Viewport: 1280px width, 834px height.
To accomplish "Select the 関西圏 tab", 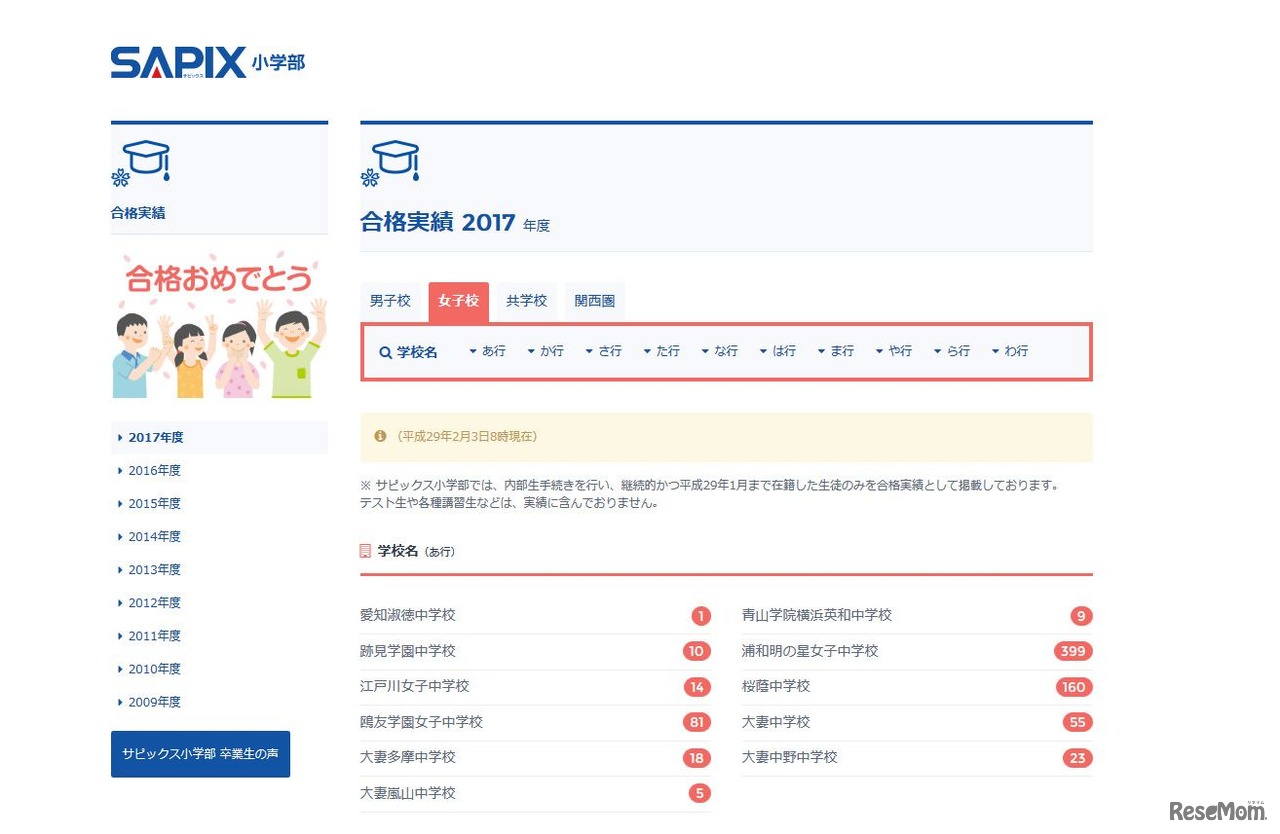I will [x=595, y=301].
